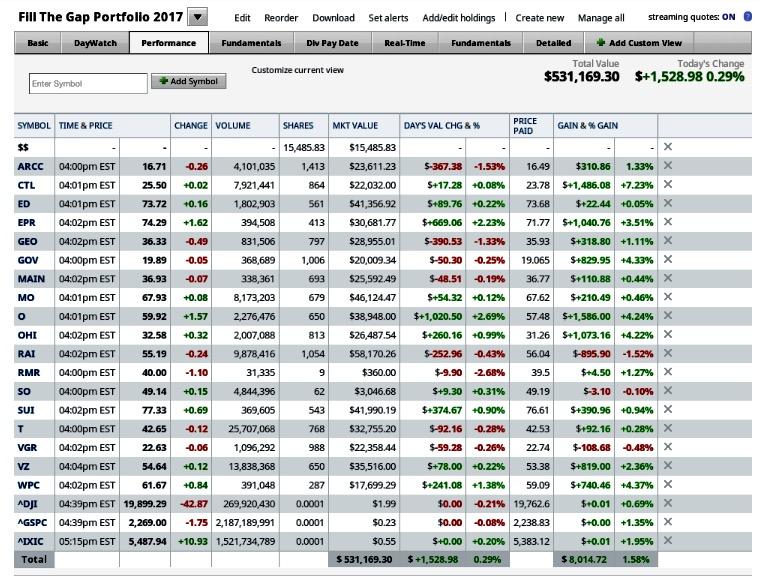The height and width of the screenshot is (576, 758).
Task: Open the ^GSPC symbol link
Action: tap(32, 523)
